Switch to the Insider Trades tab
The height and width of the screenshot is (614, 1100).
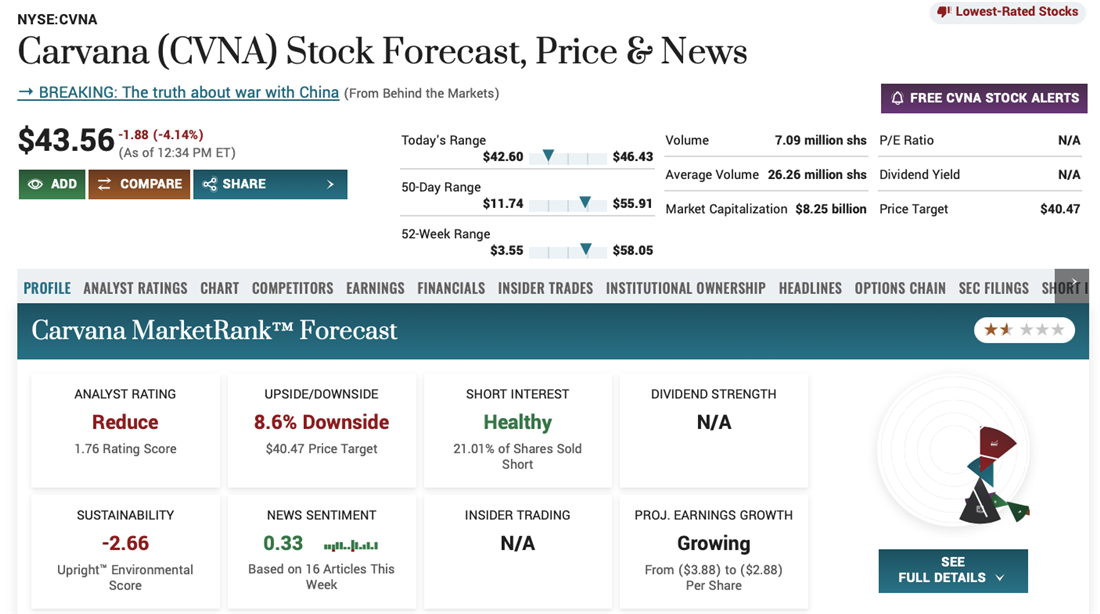[x=545, y=288]
